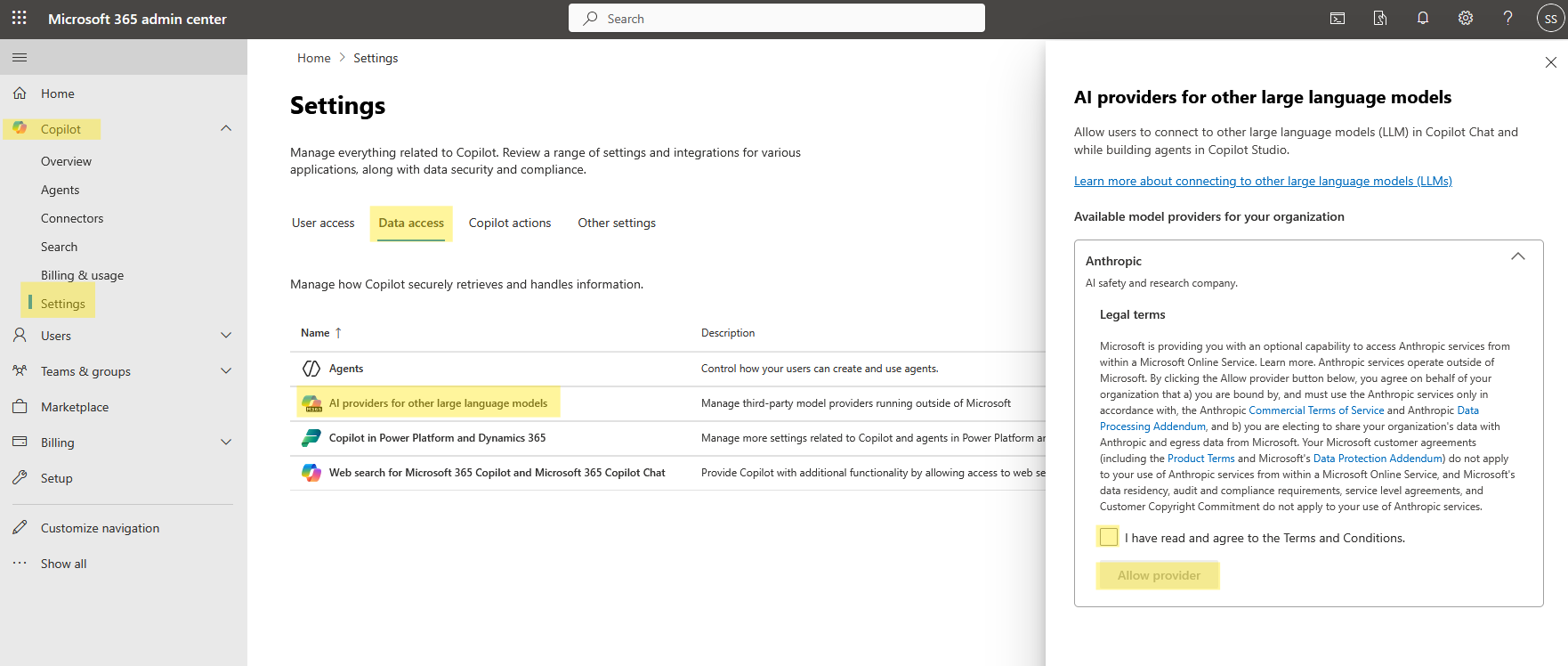The height and width of the screenshot is (666, 1568).
Task: Click the Agents row icon in table
Action: coord(311,369)
